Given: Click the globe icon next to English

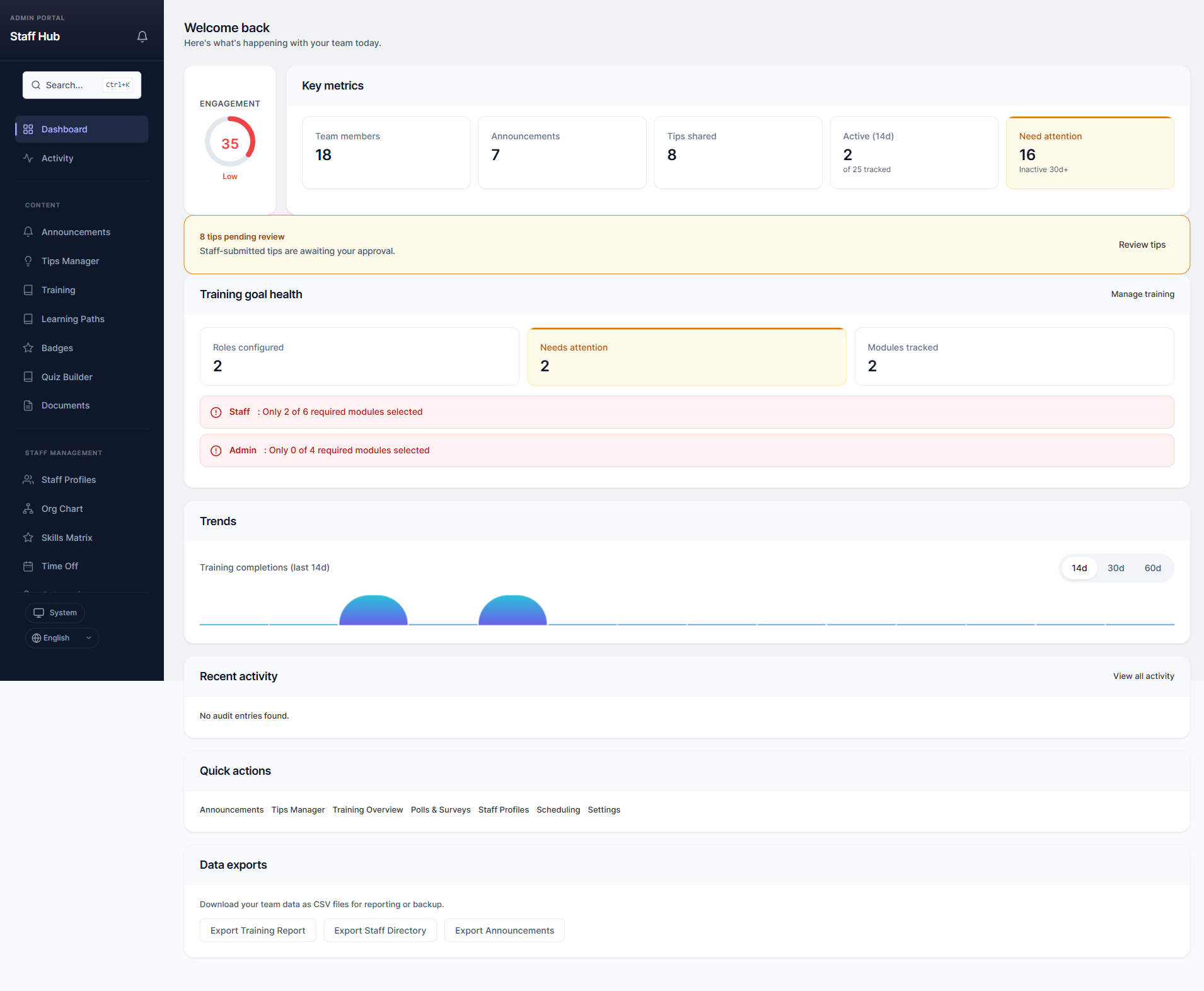Looking at the screenshot, I should click(37, 637).
